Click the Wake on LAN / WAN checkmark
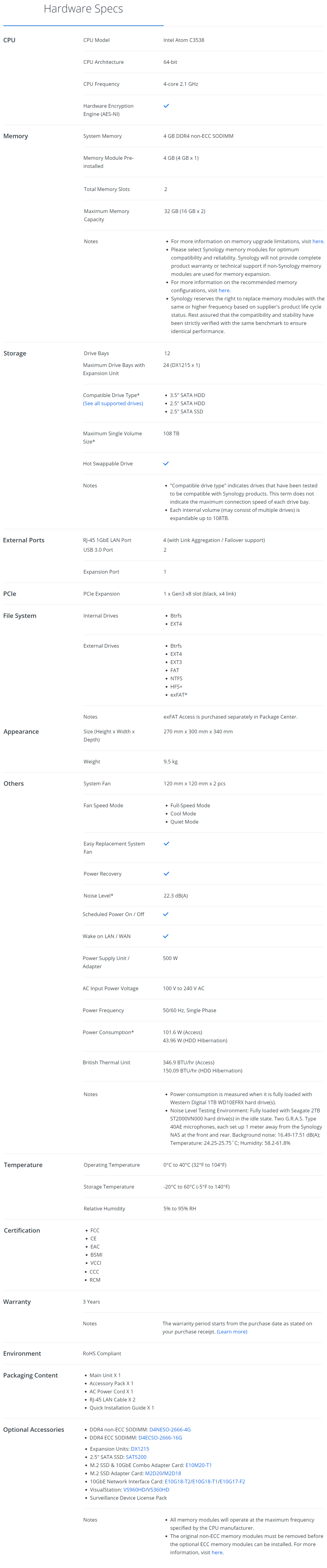 (x=166, y=935)
